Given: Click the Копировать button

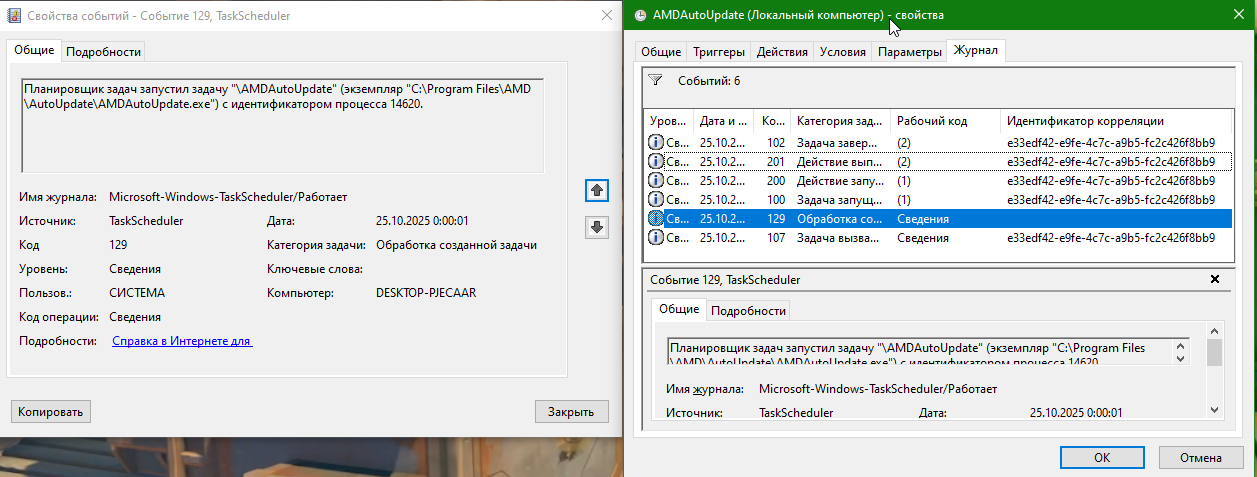Looking at the screenshot, I should [x=51, y=411].
